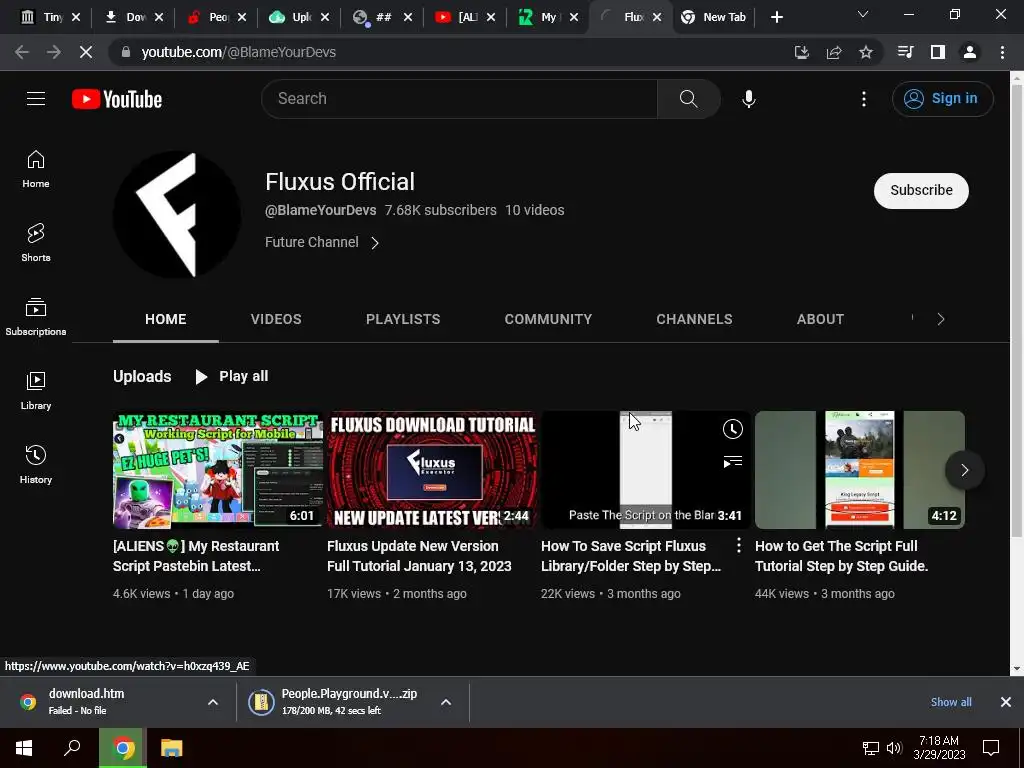This screenshot has height=768, width=1024.
Task: Open My Restaurant Script thumbnail
Action: 218,470
